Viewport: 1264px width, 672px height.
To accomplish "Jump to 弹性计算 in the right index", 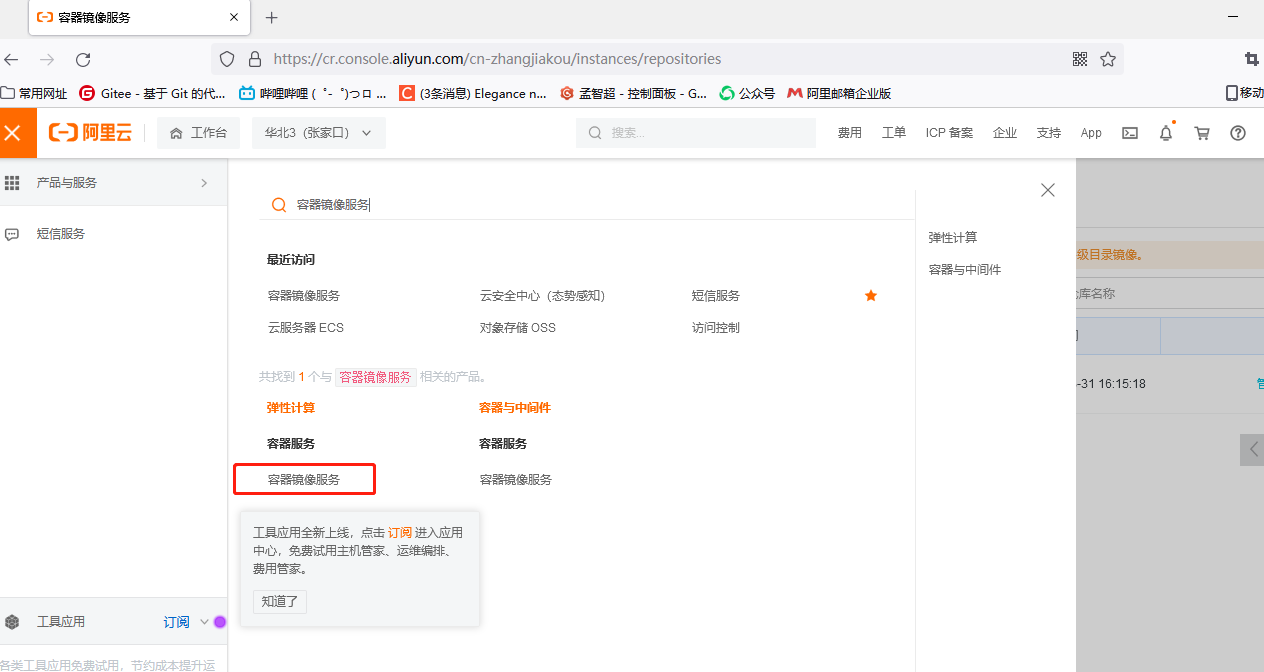I will (953, 238).
